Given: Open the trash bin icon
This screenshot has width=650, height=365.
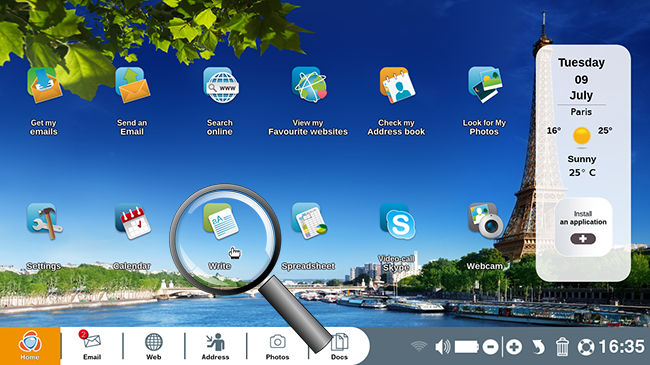Looking at the screenshot, I should click(562, 347).
